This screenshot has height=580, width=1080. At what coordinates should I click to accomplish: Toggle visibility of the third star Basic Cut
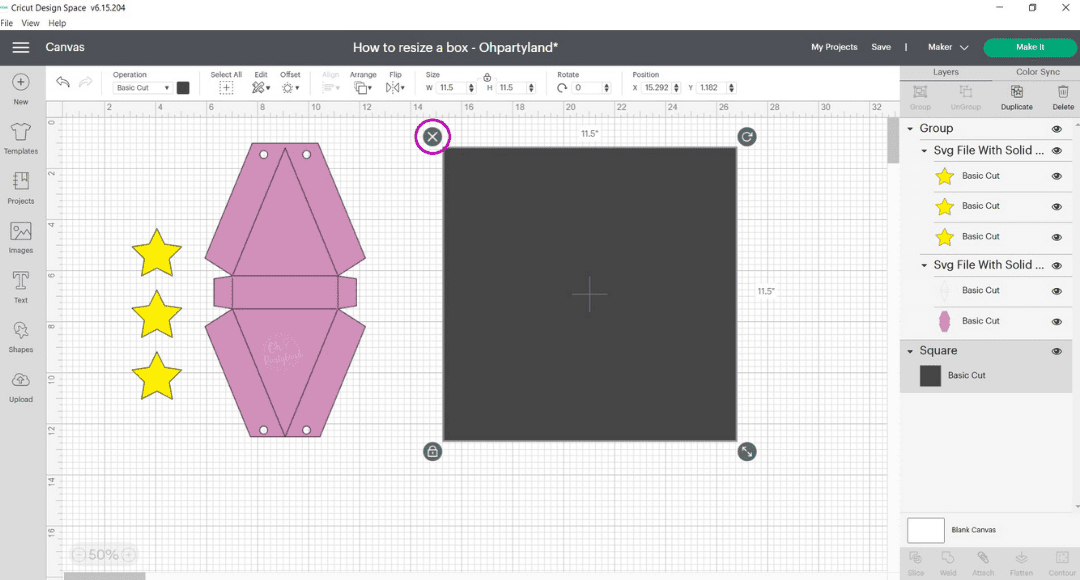coord(1057,237)
